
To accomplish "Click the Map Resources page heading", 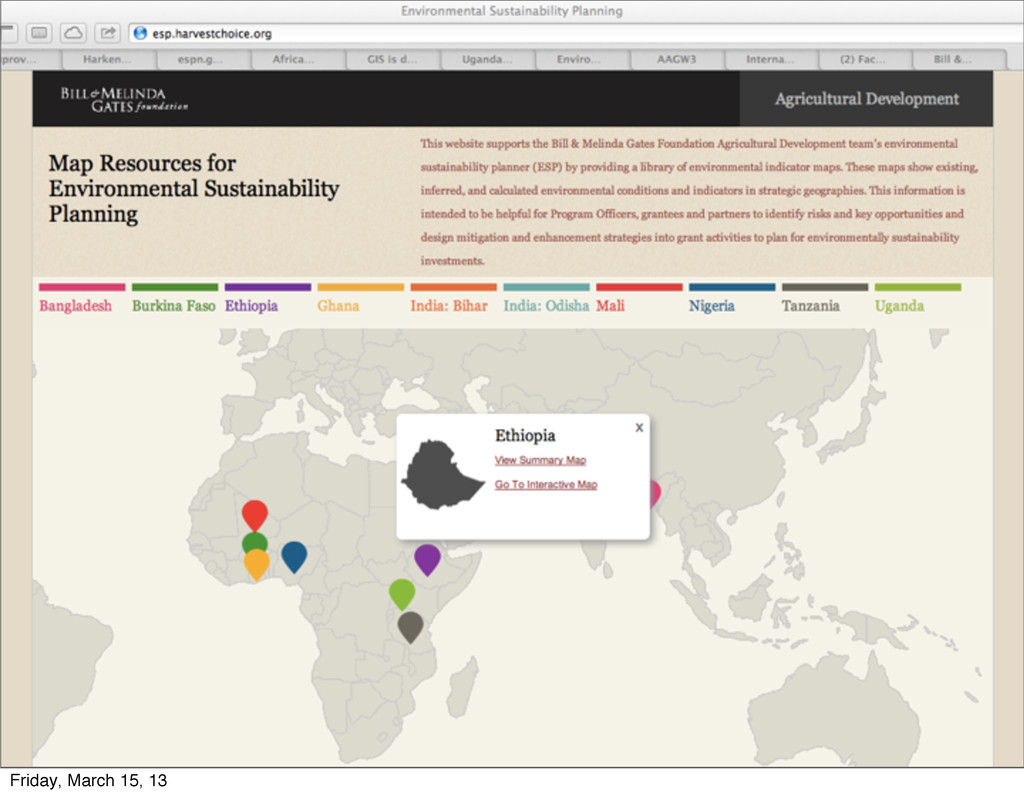I will (193, 189).
